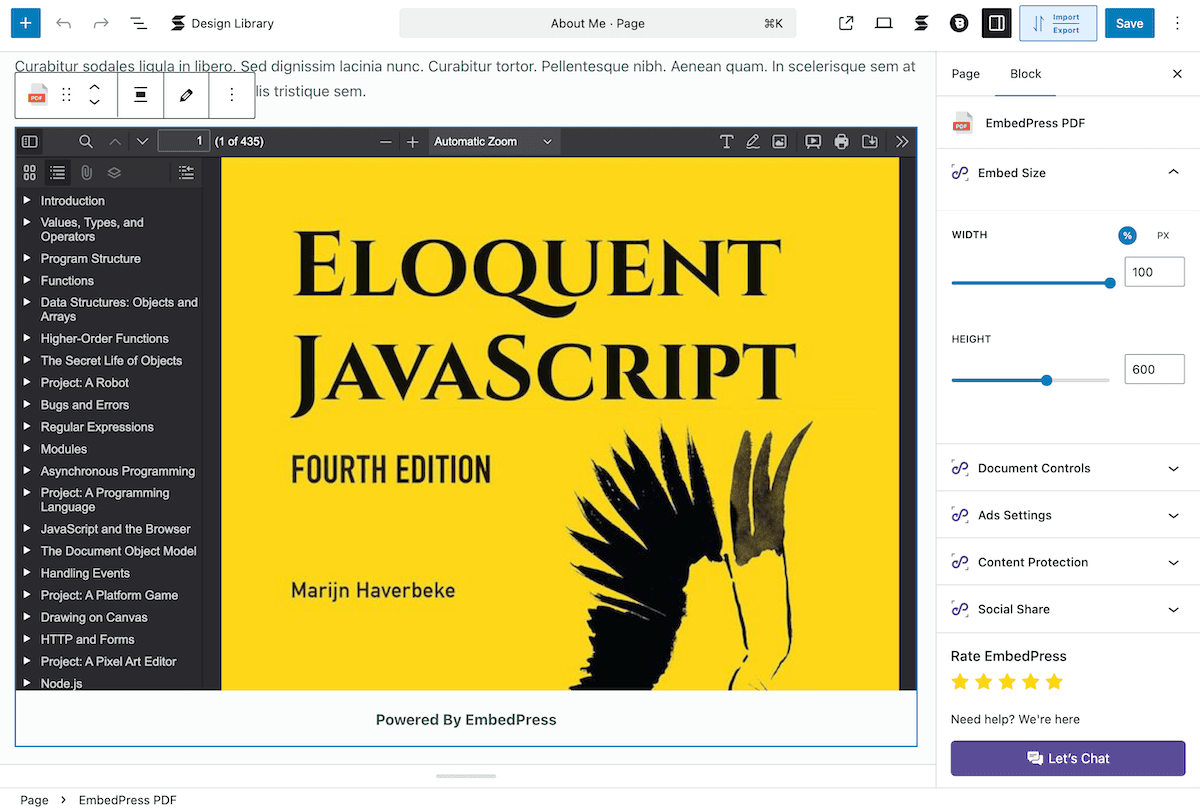This screenshot has width=1200, height=811.
Task: Toggle the PDF viewer sidebar
Action: (30, 142)
